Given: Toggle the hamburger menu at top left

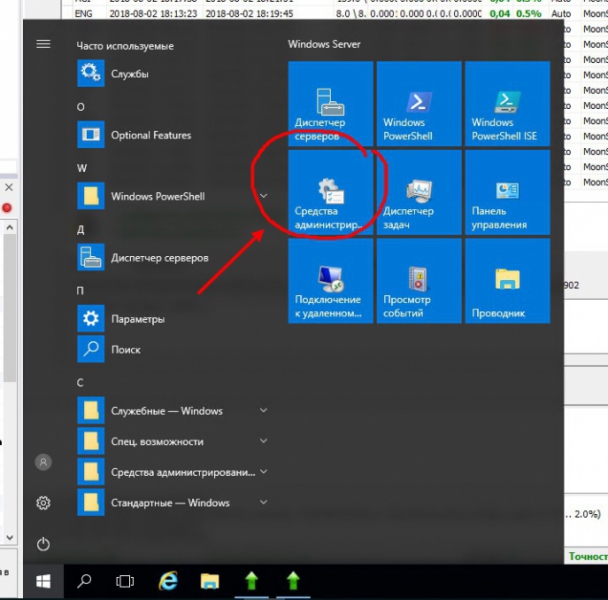Looking at the screenshot, I should [43, 44].
